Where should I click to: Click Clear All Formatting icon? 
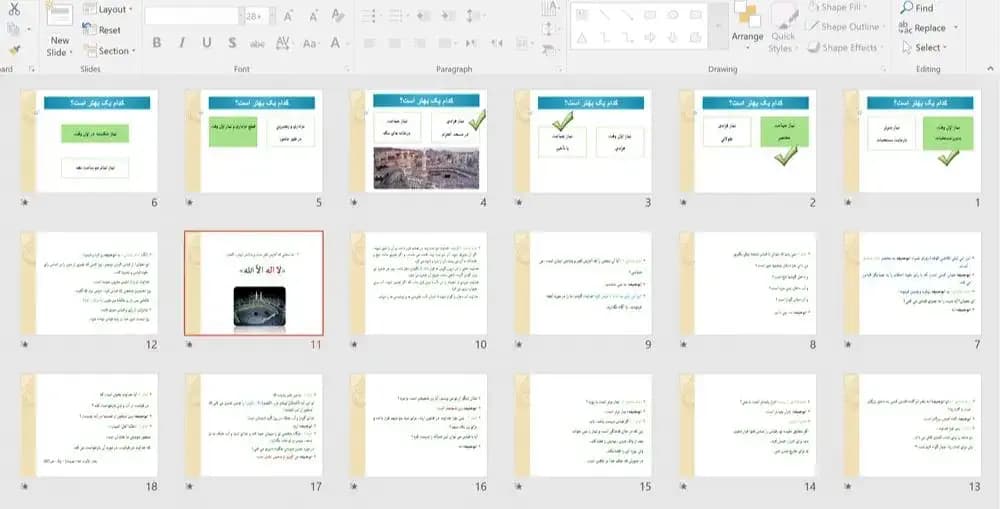(338, 17)
